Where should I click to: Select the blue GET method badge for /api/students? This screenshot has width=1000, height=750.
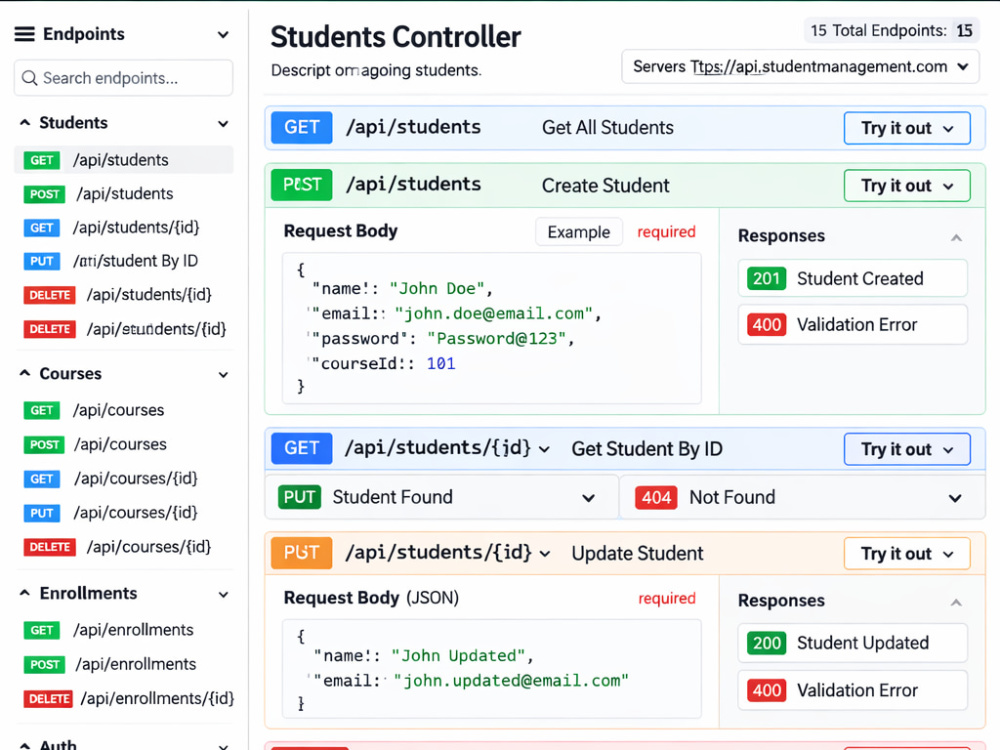click(302, 128)
